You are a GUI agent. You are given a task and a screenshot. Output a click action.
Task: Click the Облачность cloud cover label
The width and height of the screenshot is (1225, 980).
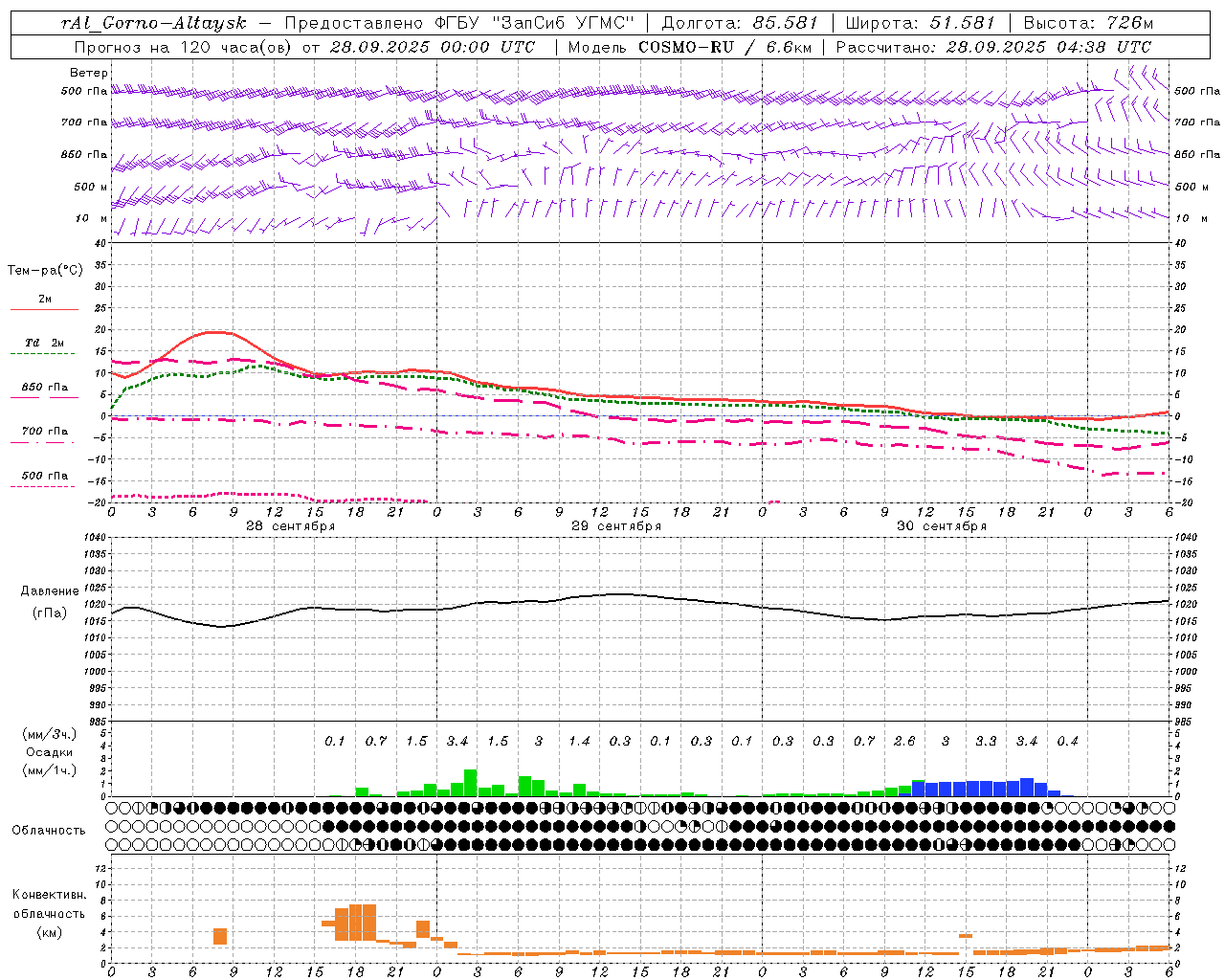pyautogui.click(x=49, y=831)
